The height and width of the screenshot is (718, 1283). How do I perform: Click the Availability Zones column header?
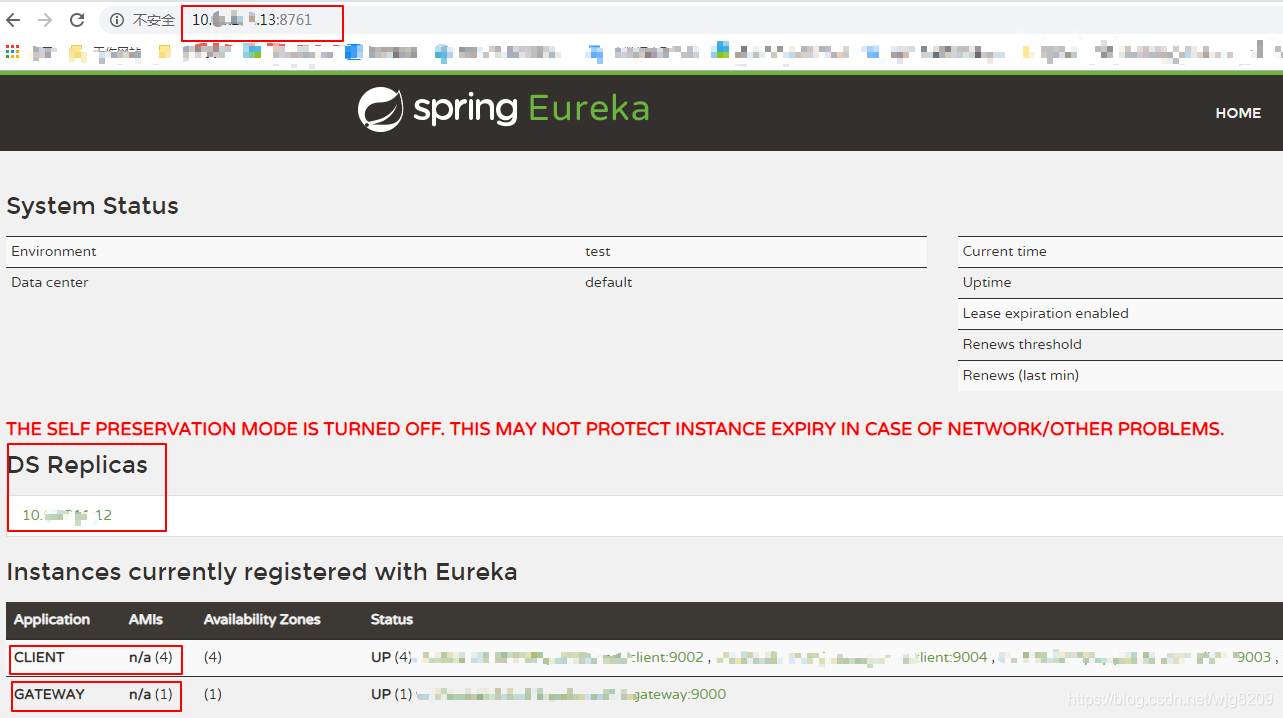(x=262, y=619)
